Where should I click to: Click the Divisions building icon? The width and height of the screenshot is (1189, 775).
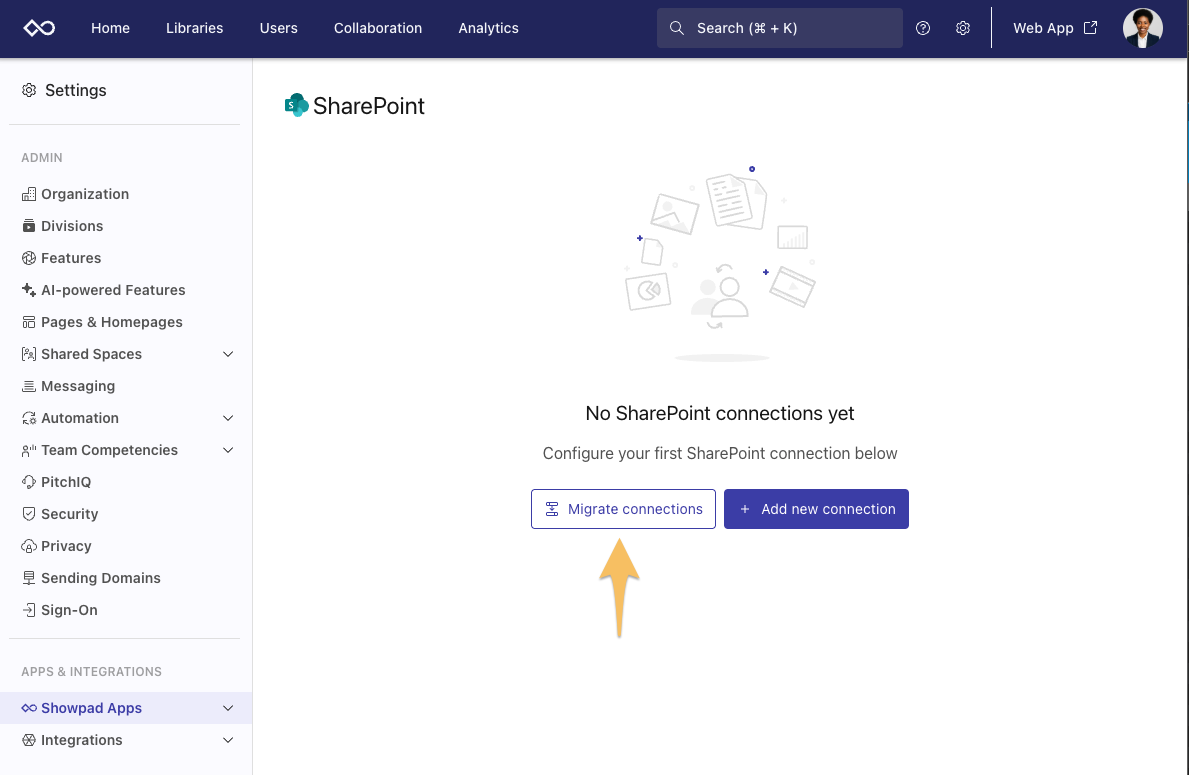(x=28, y=225)
